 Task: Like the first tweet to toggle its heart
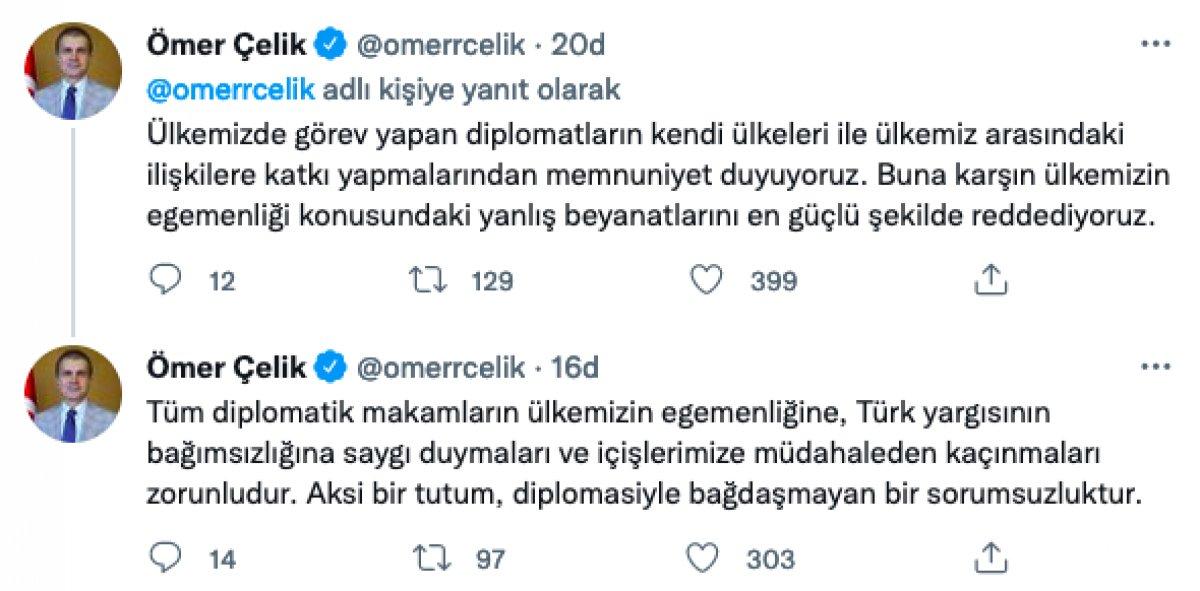point(707,280)
